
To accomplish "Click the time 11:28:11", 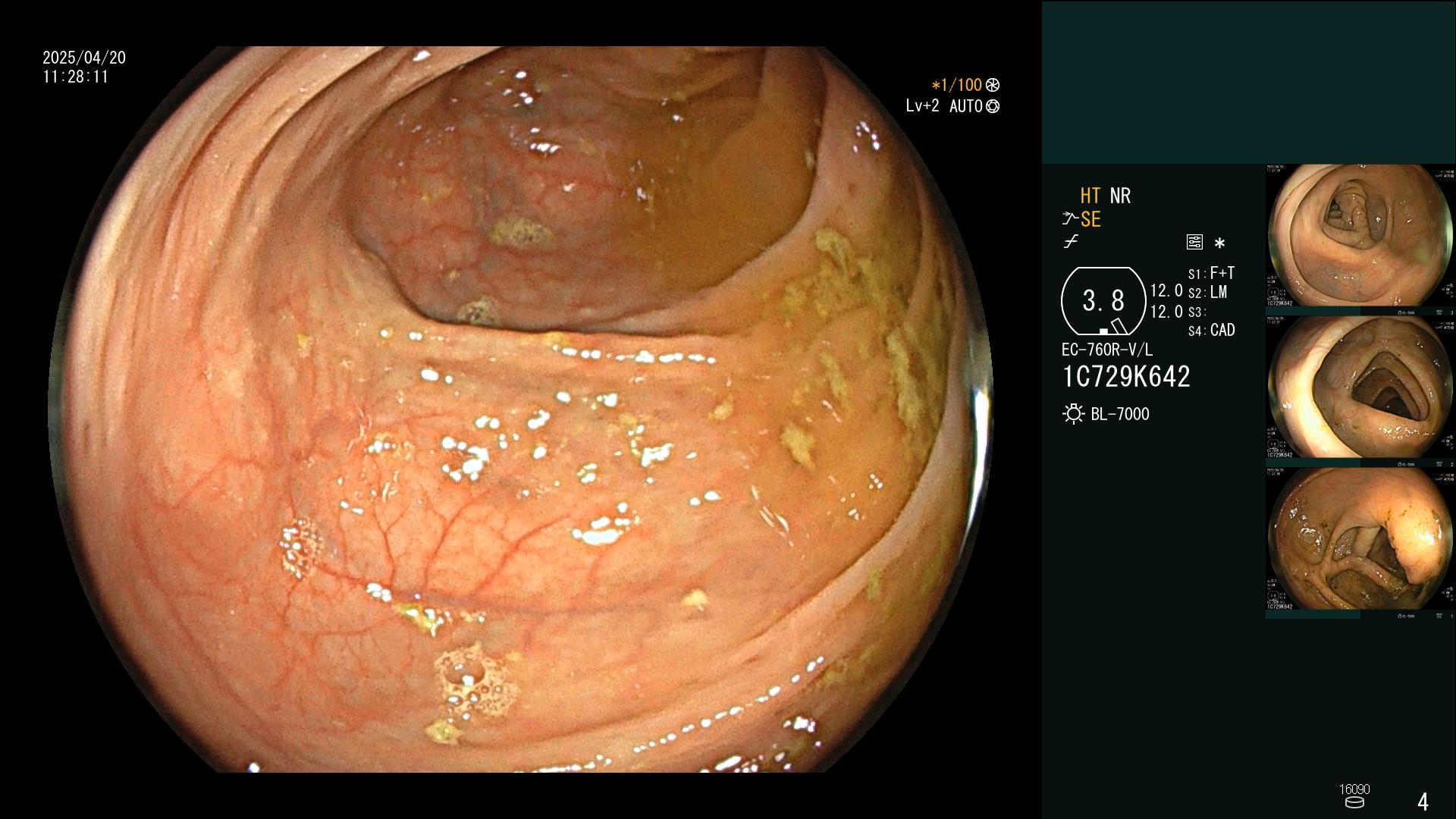I will (76, 77).
